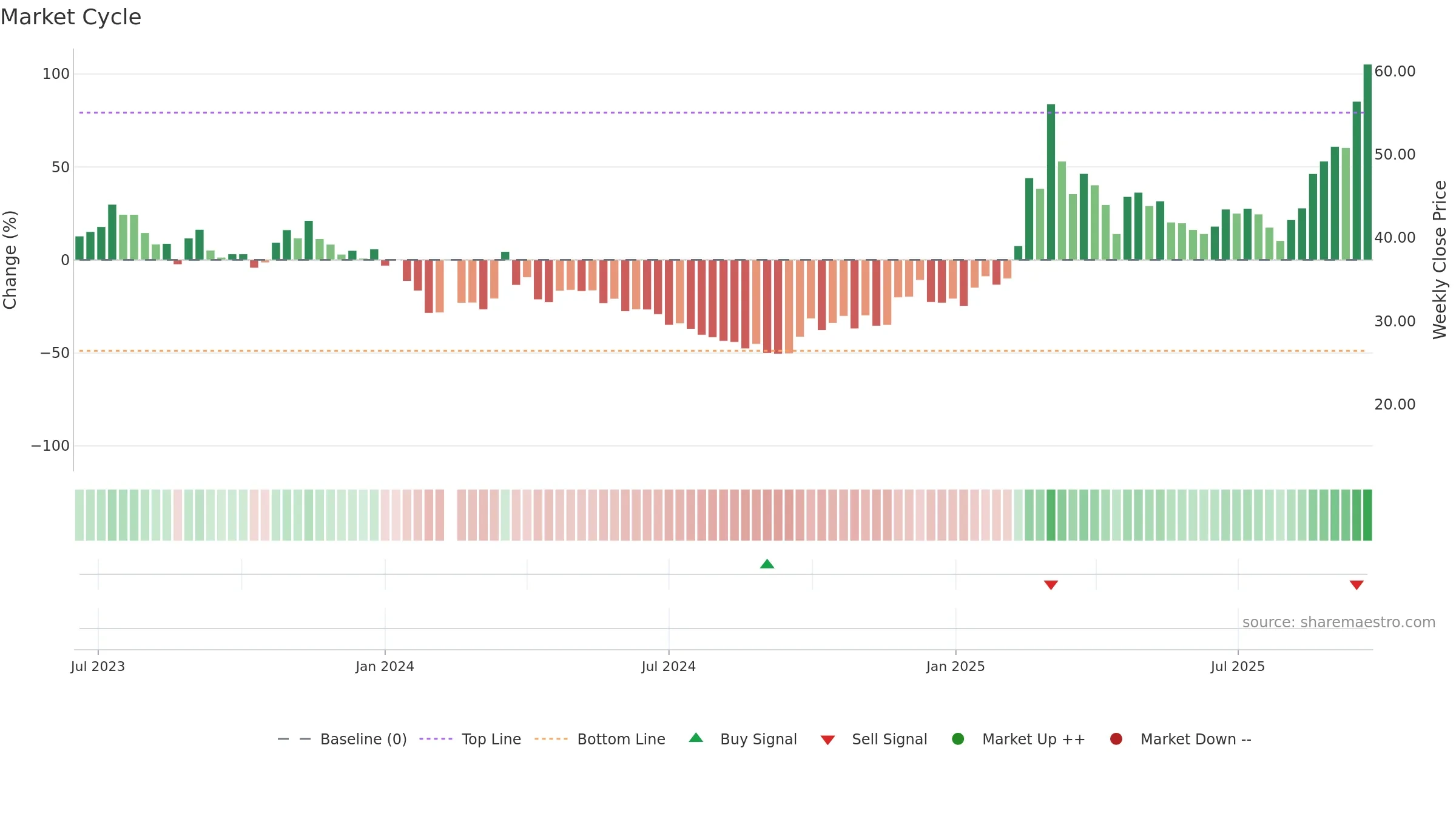
Task: Toggle Buy Signal legend entry
Action: click(x=743, y=739)
